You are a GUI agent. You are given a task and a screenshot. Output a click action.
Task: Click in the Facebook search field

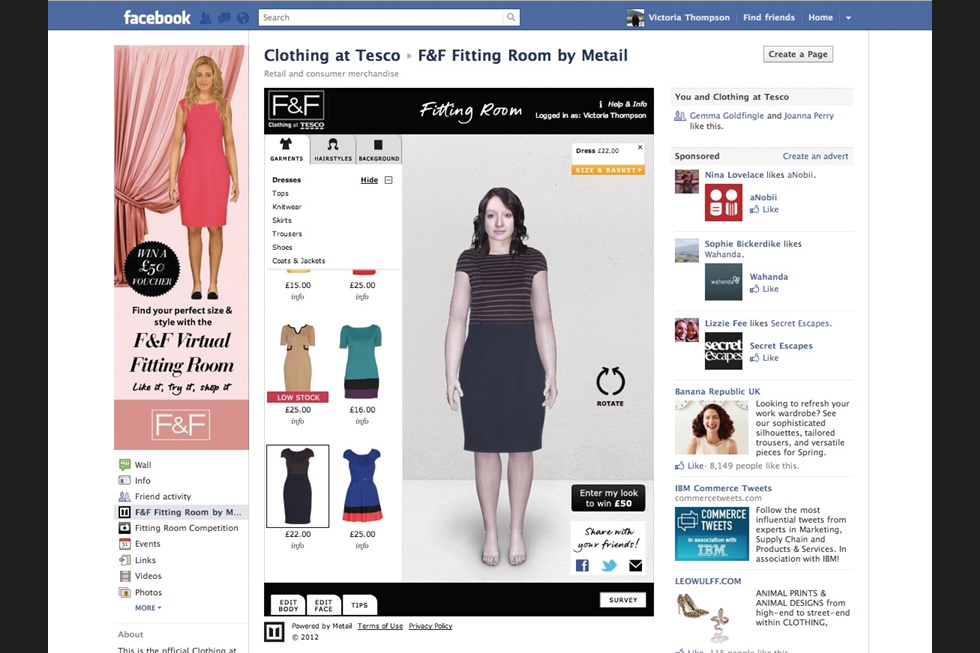(x=380, y=17)
